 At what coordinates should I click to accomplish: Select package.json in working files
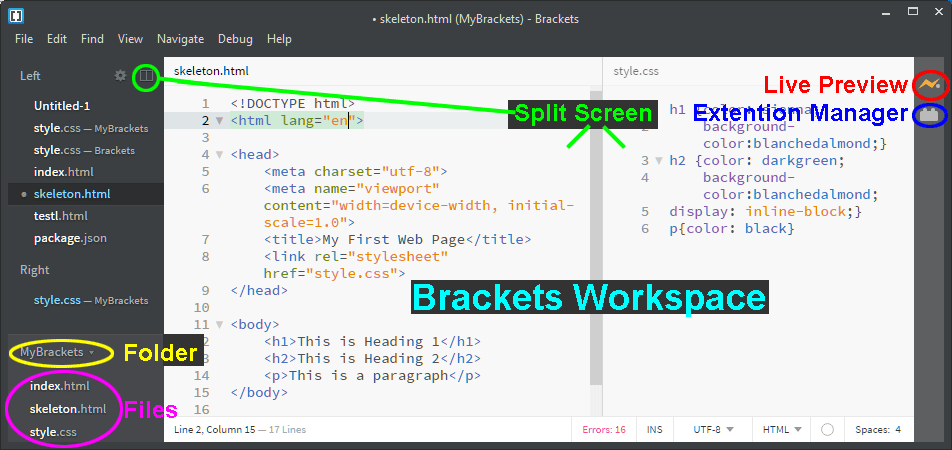70,238
